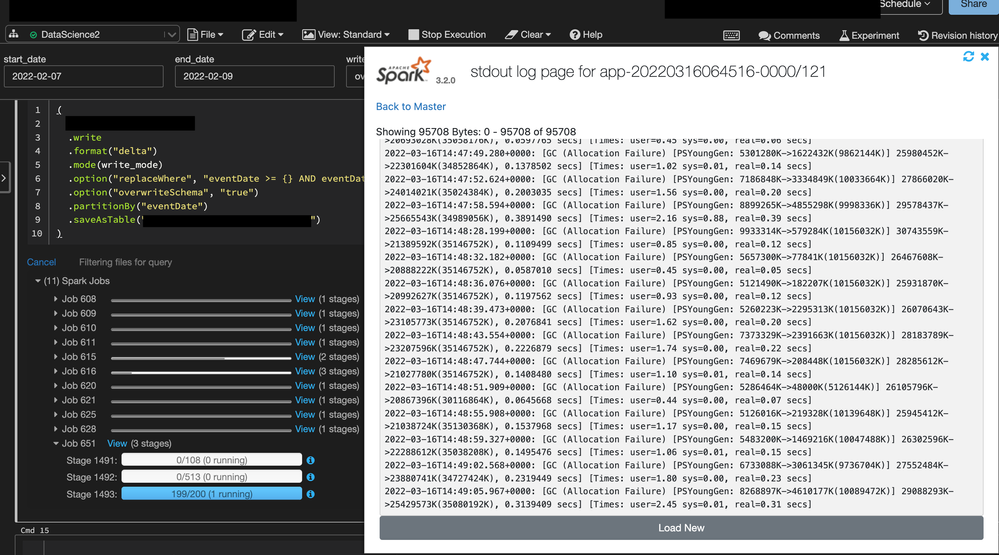This screenshot has width=999, height=555.
Task: Click the Load New button
Action: pyautogui.click(x=681, y=528)
